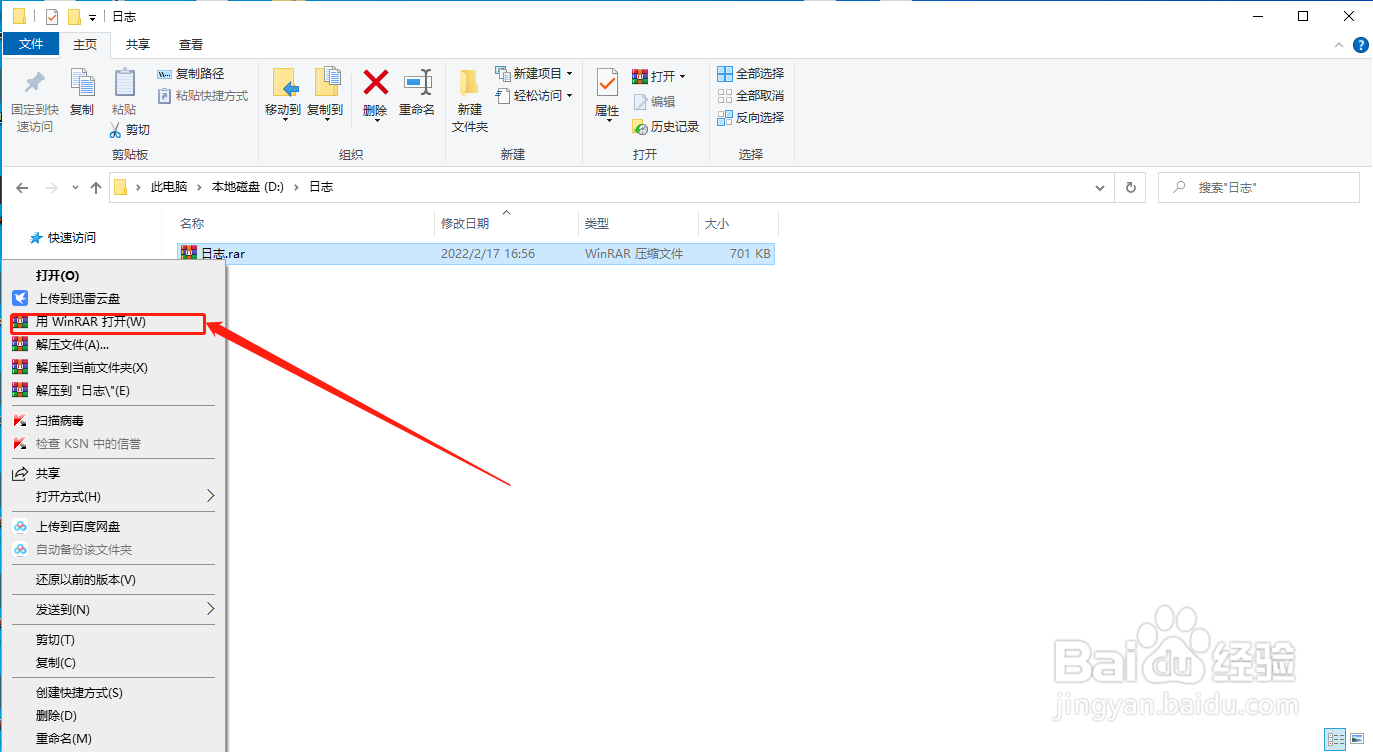Choose Paste shortcut in the ribbon
1373x752 pixels.
203,96
